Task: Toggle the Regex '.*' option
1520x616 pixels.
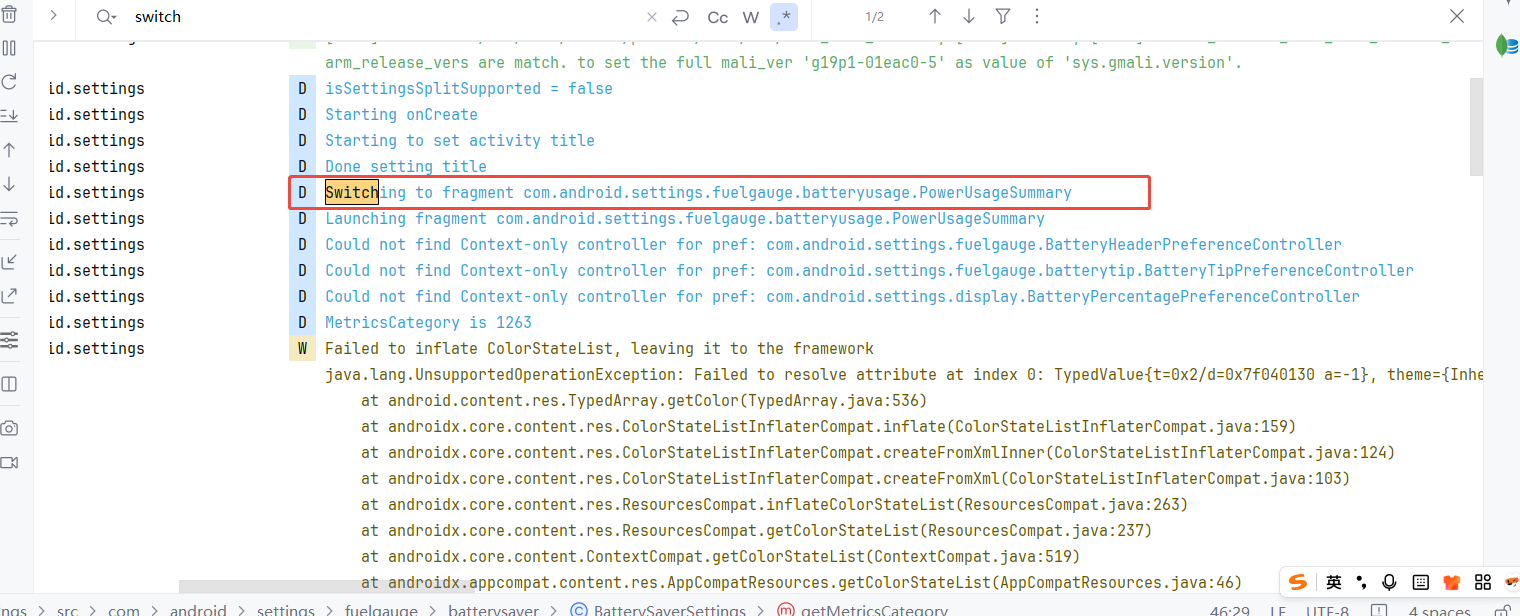Action: 784,17
